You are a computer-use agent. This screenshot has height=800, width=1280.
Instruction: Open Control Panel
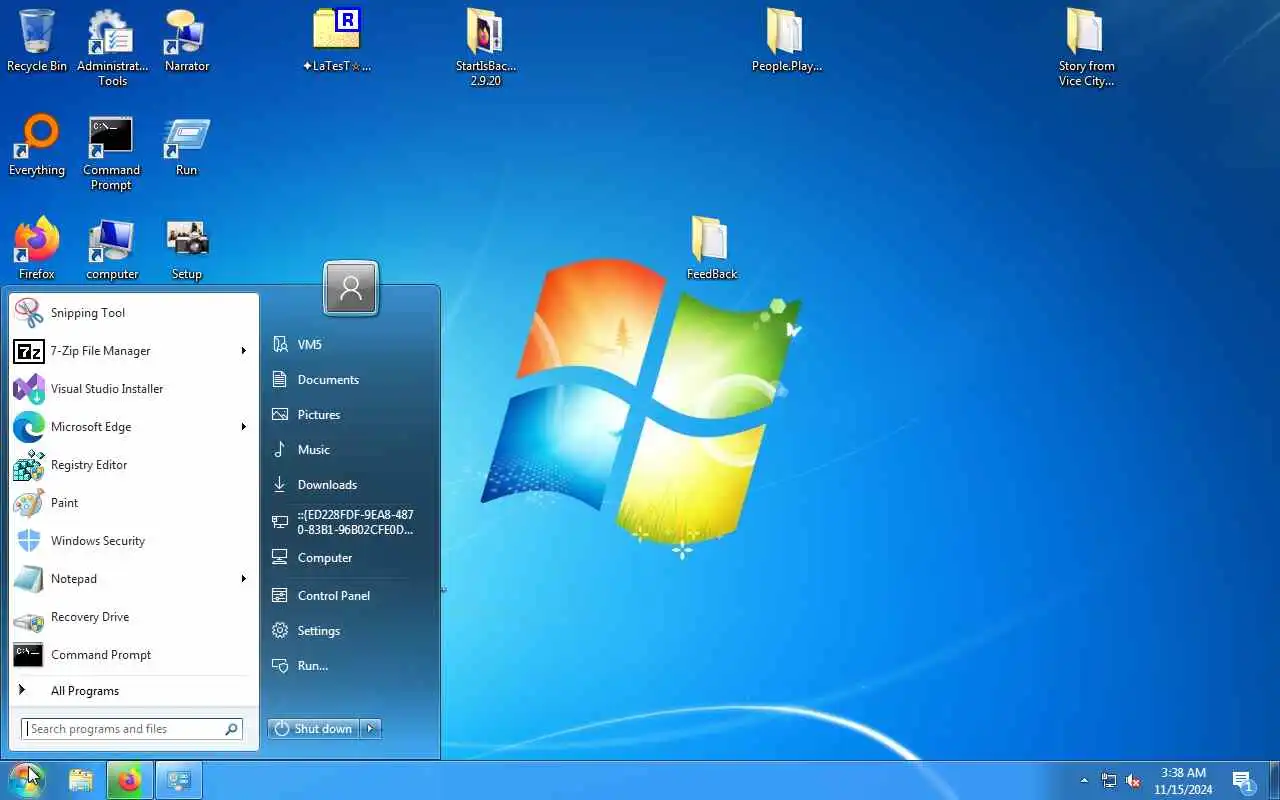pos(350,596)
